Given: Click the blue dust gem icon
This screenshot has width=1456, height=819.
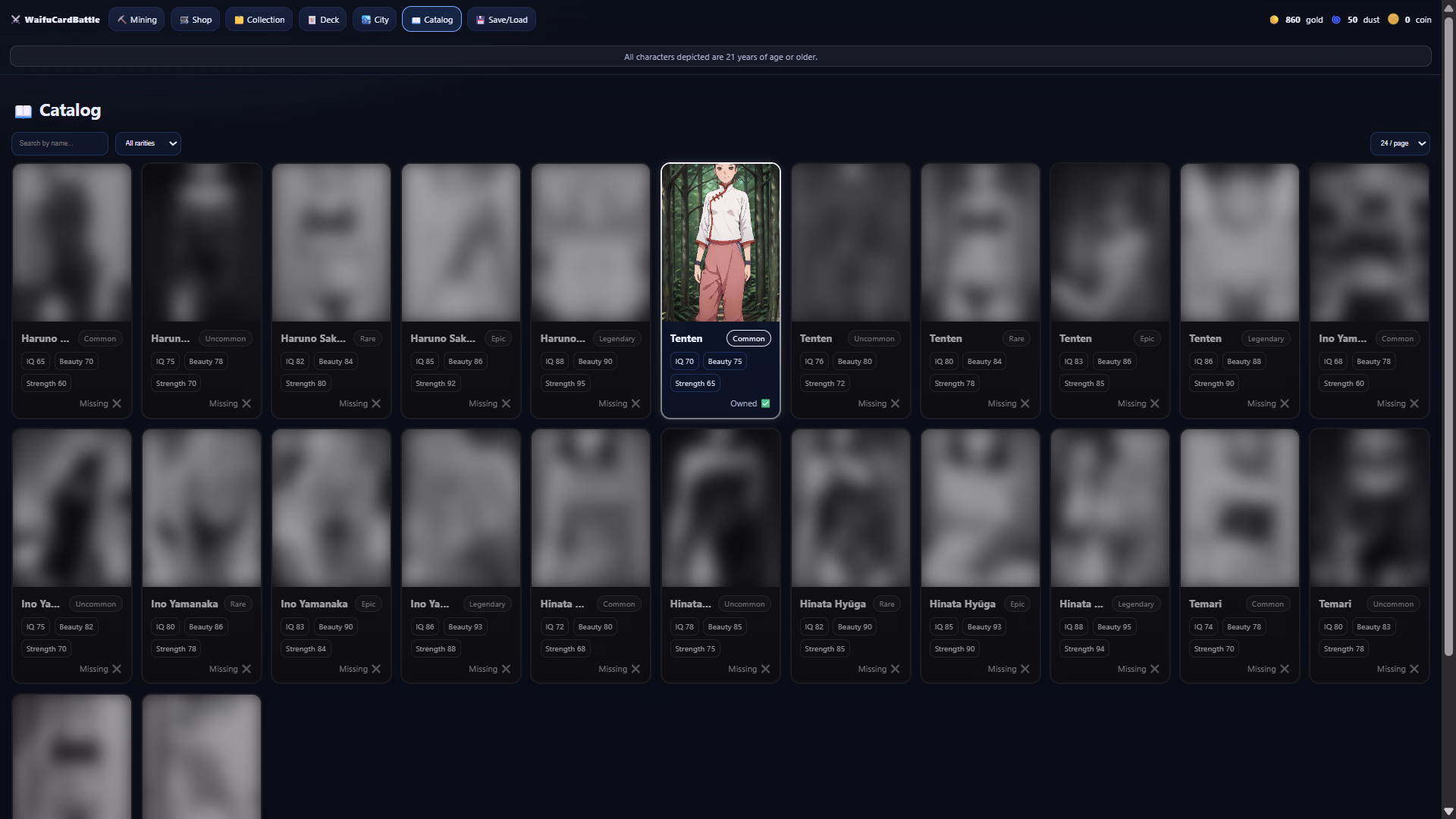Looking at the screenshot, I should click(1336, 20).
